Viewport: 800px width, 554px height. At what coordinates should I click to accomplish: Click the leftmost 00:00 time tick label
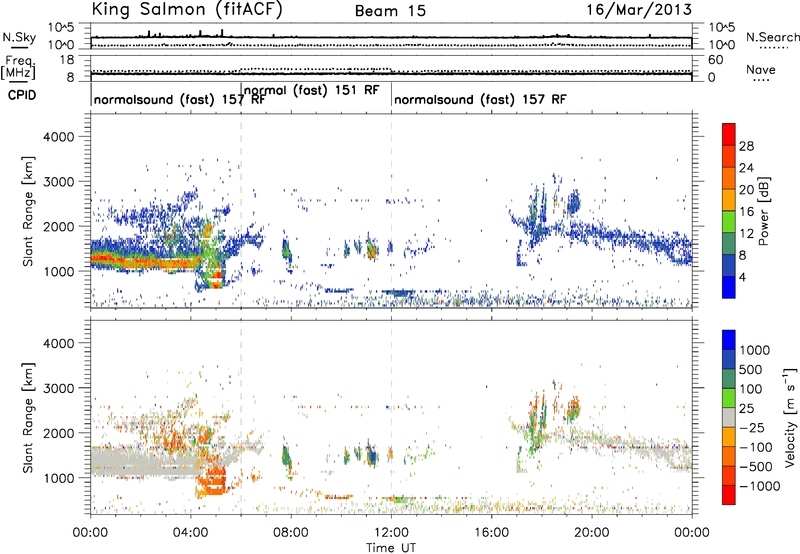[91, 533]
